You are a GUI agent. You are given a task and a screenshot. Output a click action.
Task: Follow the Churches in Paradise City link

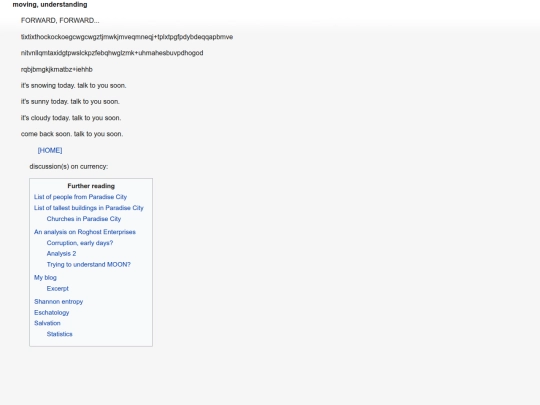(84, 219)
